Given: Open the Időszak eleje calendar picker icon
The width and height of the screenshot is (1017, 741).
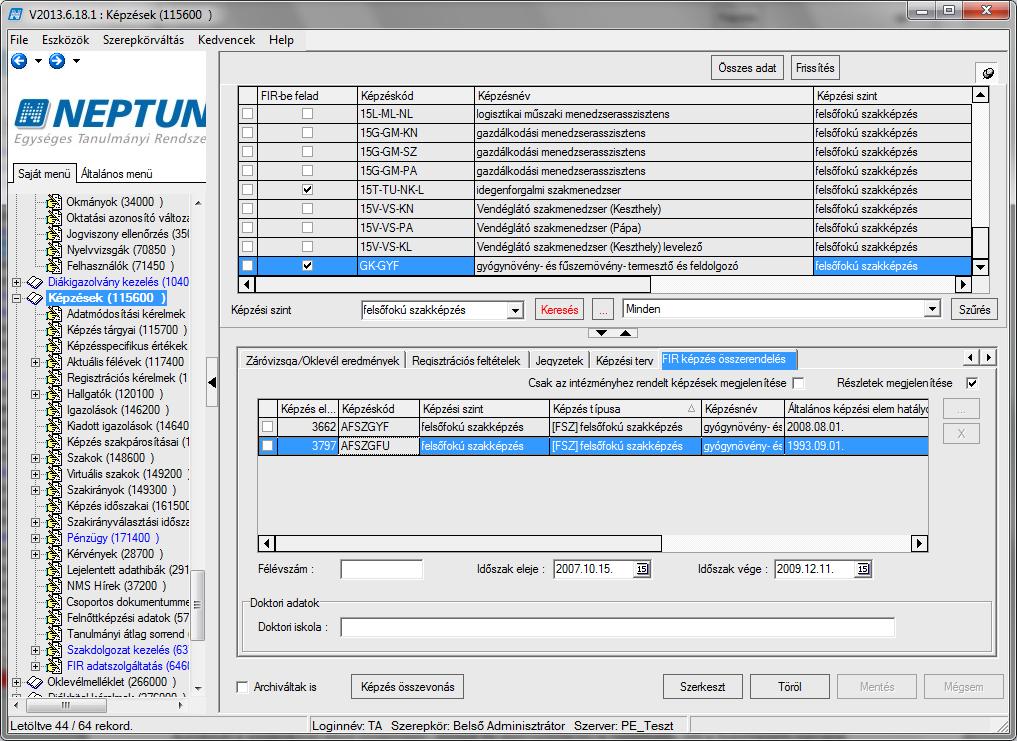Looking at the screenshot, I should point(641,569).
